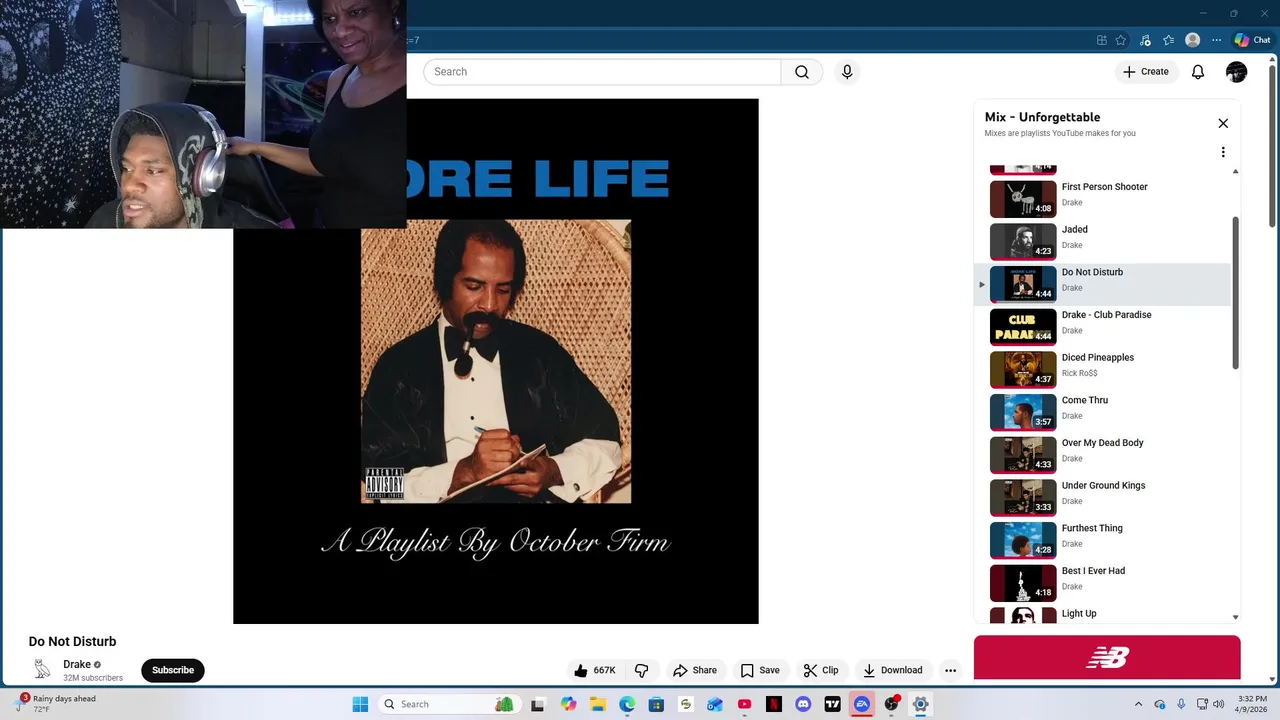The width and height of the screenshot is (1280, 720).
Task: Focus the YouTube search field
Action: [x=602, y=72]
